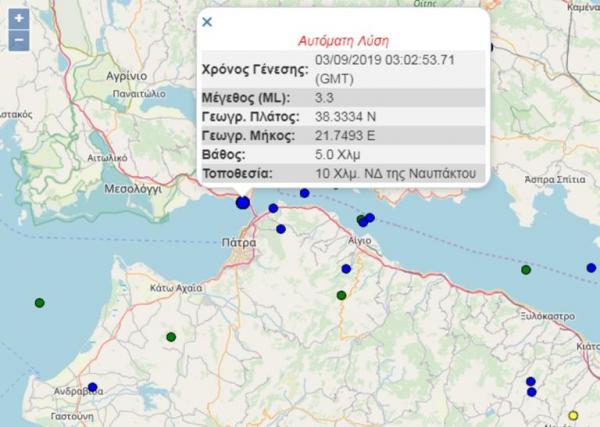Click the green marker directly south of Αίγιο

click(341, 295)
